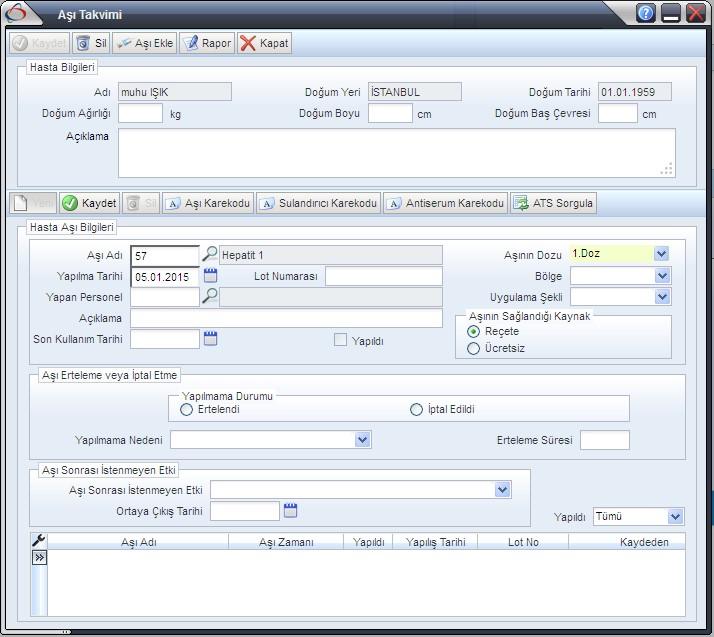Open the Bölge dropdown list
Viewport: 714px width, 637px height.
tap(661, 276)
